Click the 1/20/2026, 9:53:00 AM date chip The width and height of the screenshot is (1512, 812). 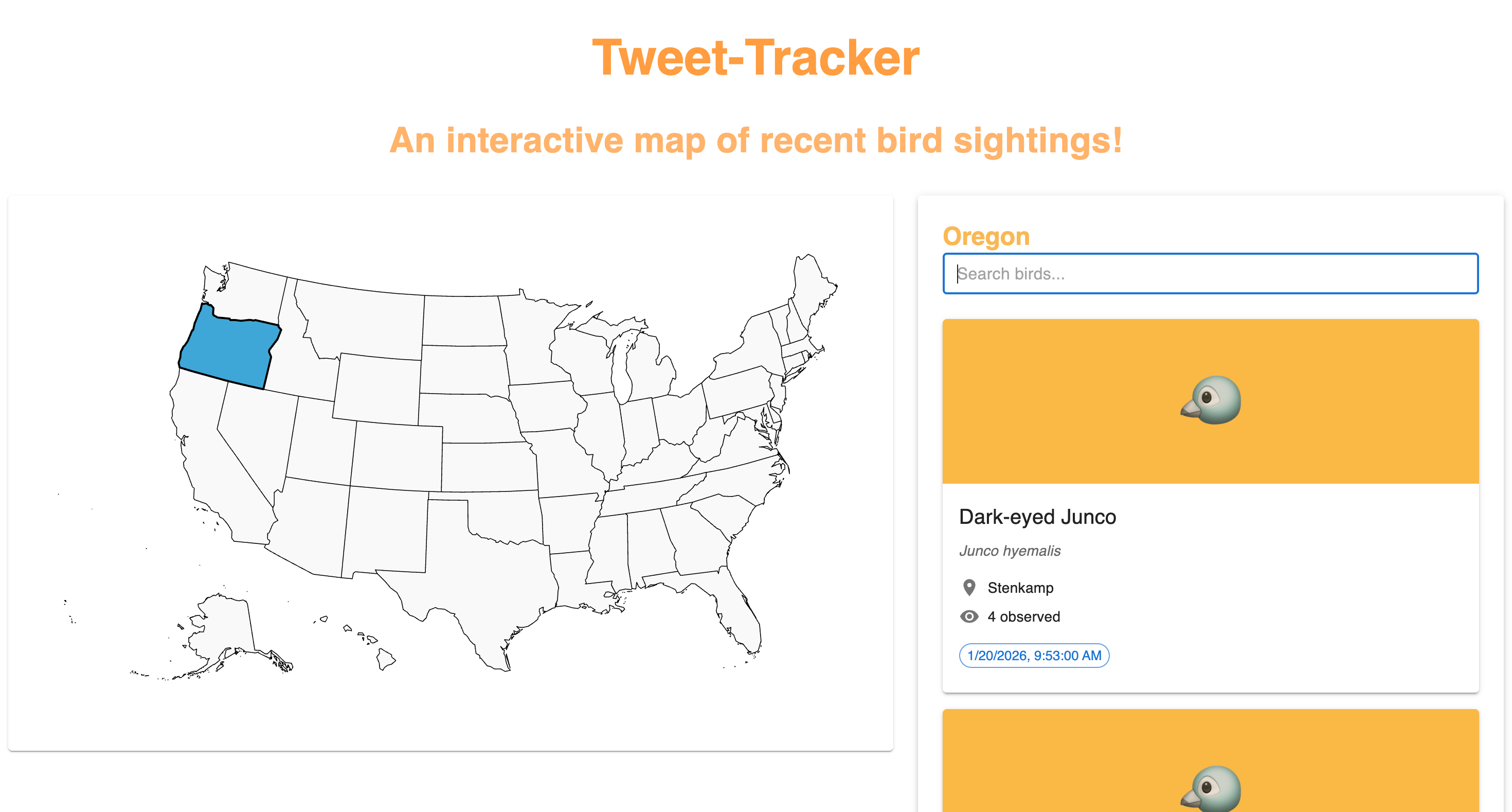(1034, 655)
